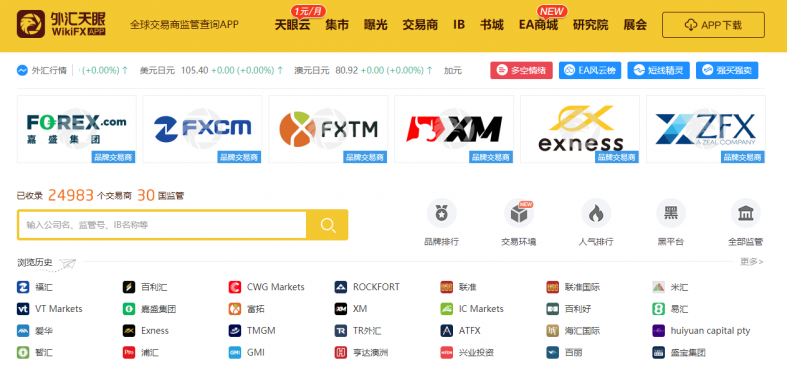Open 百丽 from browsing history
The image size is (787, 383).
tap(564, 352)
